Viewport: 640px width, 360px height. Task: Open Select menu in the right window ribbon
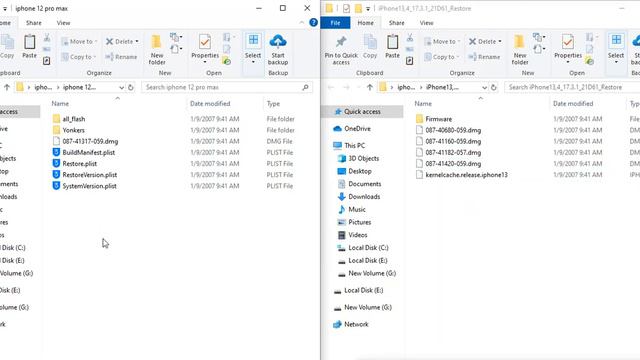coord(616,49)
